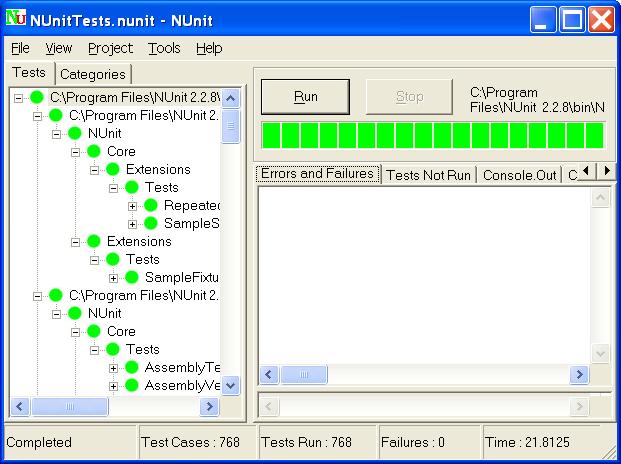The width and height of the screenshot is (621, 464).
Task: Collapse the first NUnit namespace node
Action: point(56,134)
